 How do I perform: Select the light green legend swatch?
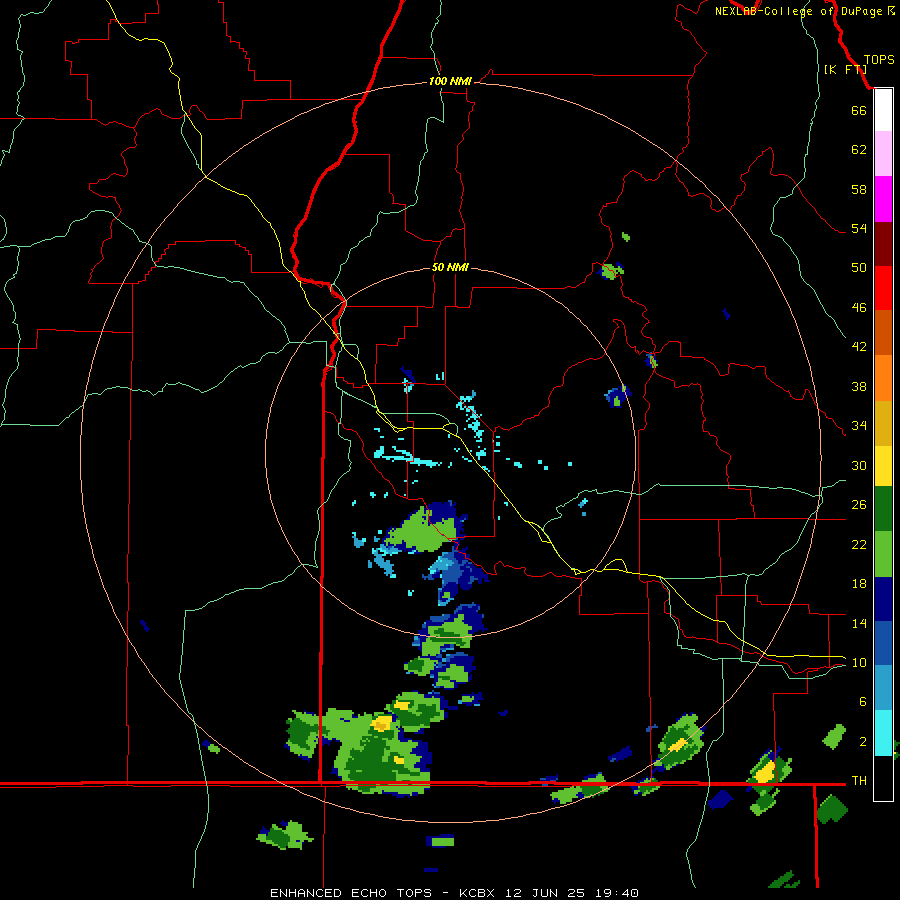[883, 554]
